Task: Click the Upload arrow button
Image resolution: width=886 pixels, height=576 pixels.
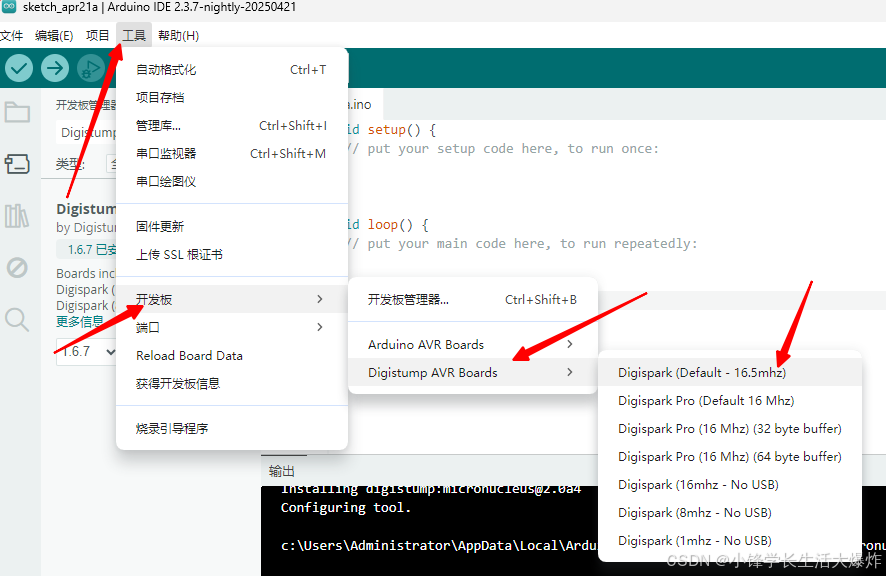Action: (x=55, y=68)
